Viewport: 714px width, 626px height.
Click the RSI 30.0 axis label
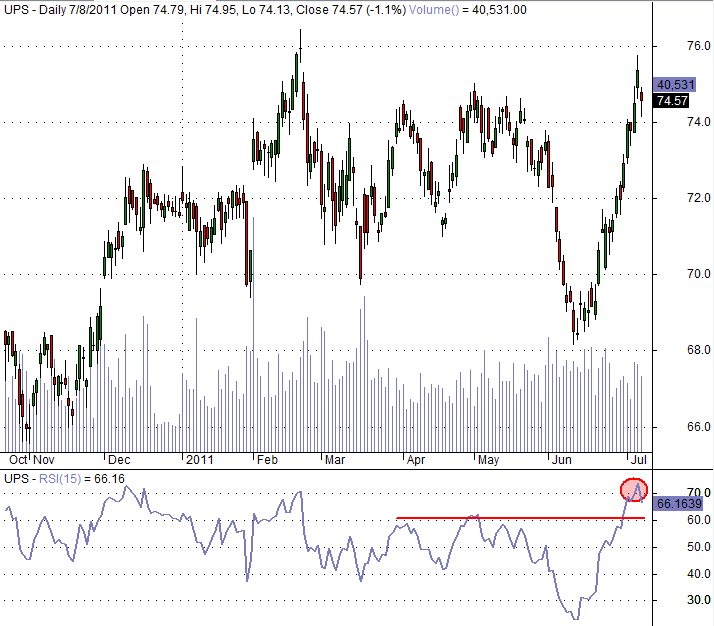(699, 600)
